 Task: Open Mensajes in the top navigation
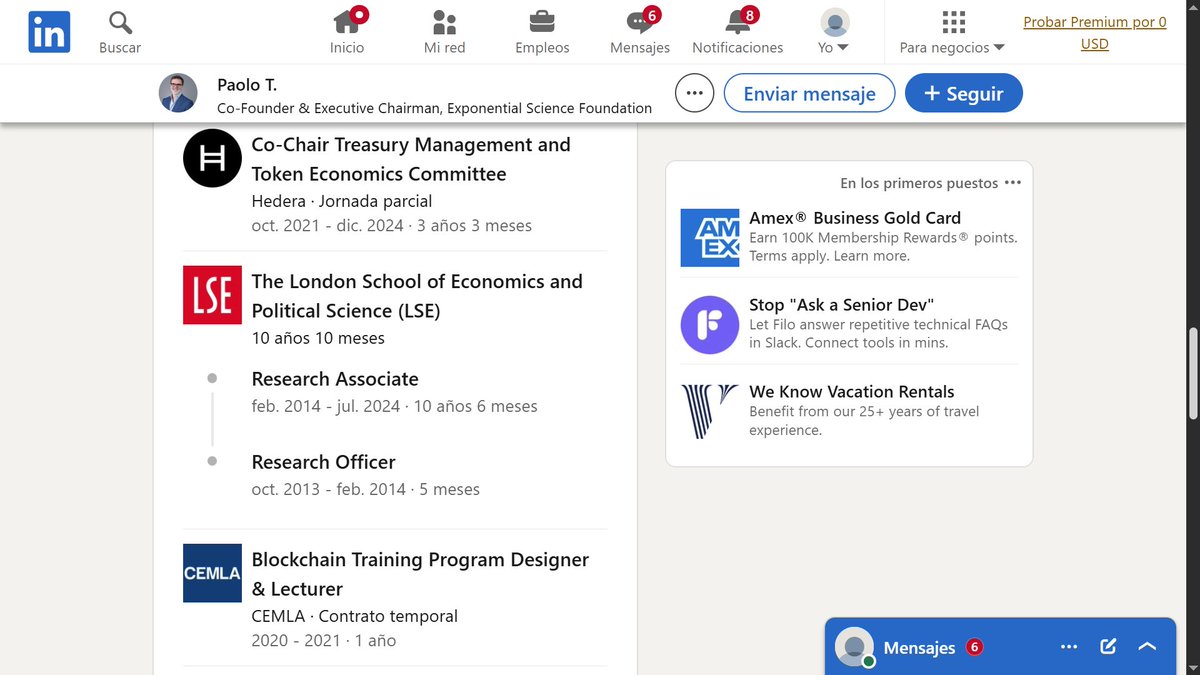coord(640,32)
